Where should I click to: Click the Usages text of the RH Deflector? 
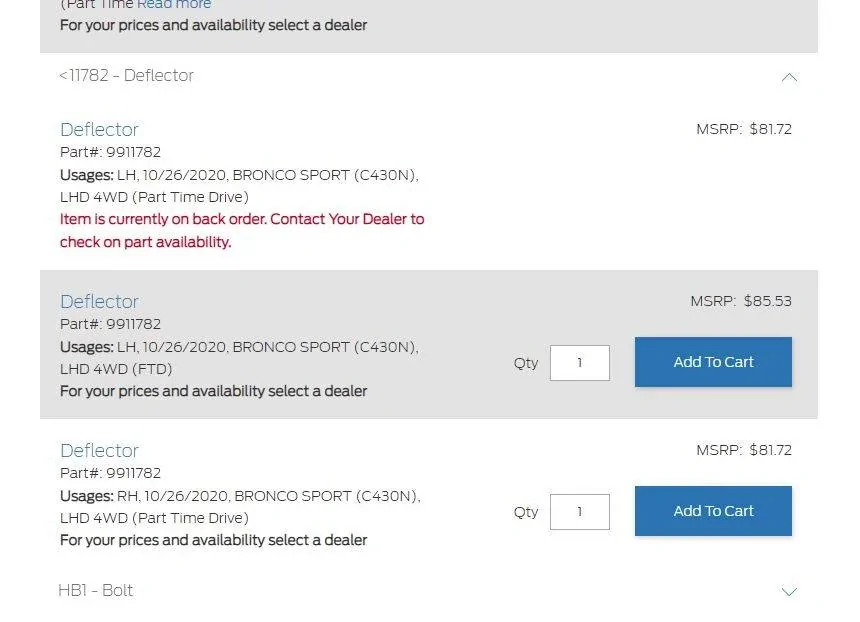click(240, 507)
